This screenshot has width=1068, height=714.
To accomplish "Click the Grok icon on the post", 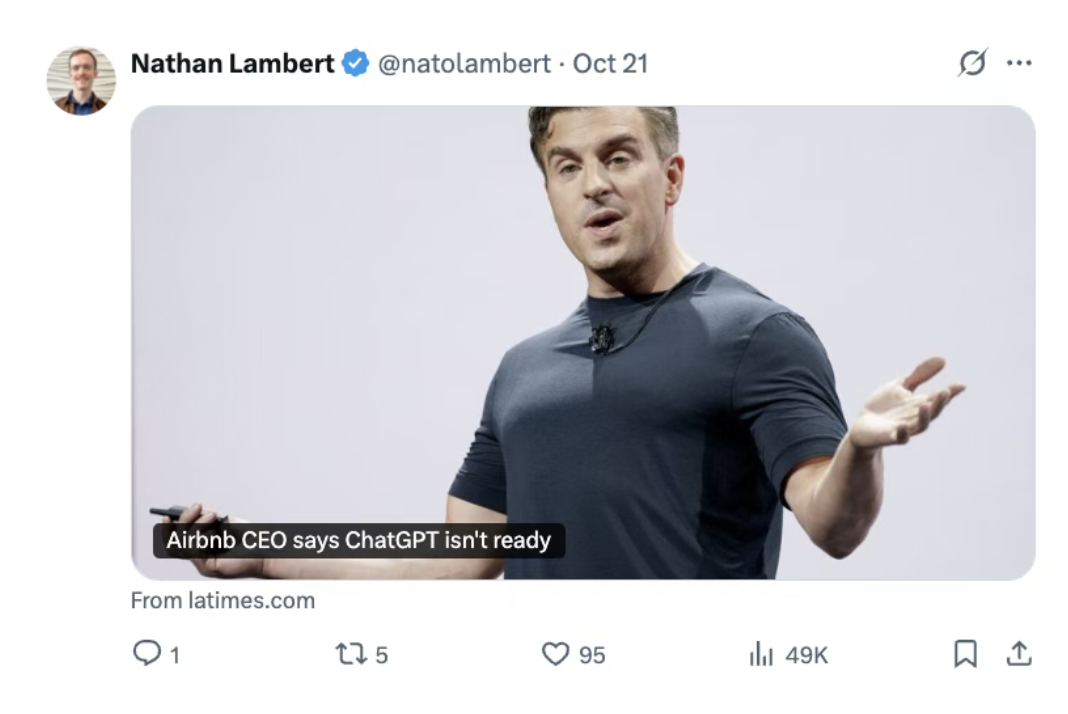I will pyautogui.click(x=971, y=63).
